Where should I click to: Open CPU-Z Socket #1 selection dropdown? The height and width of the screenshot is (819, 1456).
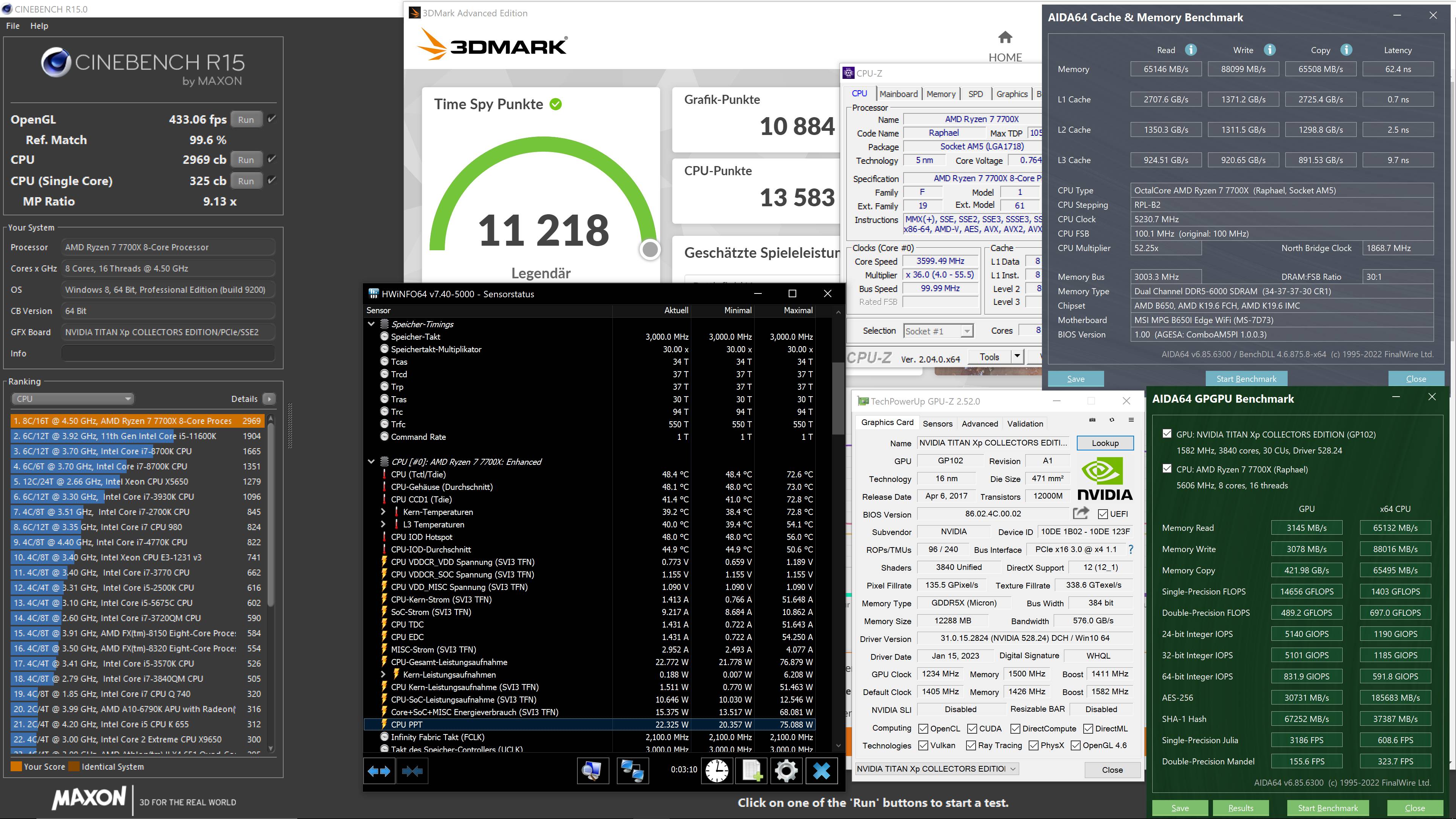click(938, 331)
